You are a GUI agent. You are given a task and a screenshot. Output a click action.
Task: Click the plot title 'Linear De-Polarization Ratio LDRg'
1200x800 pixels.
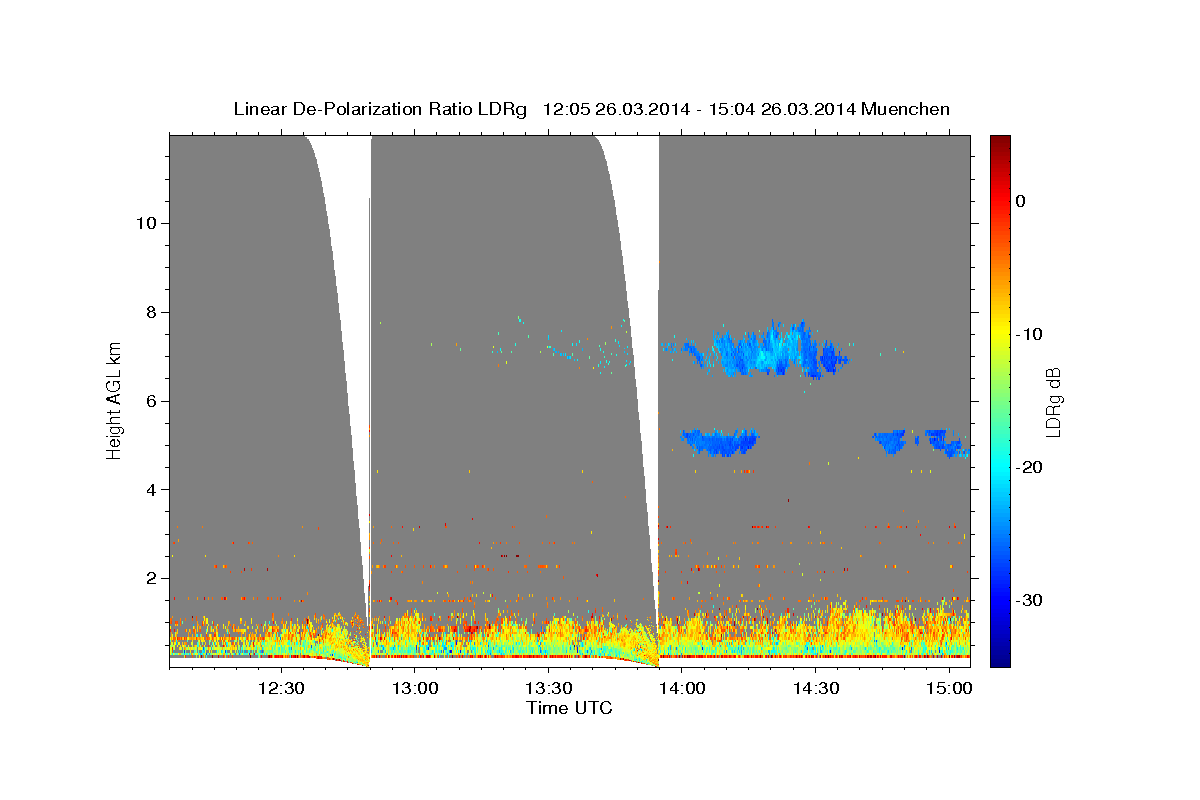point(380,108)
